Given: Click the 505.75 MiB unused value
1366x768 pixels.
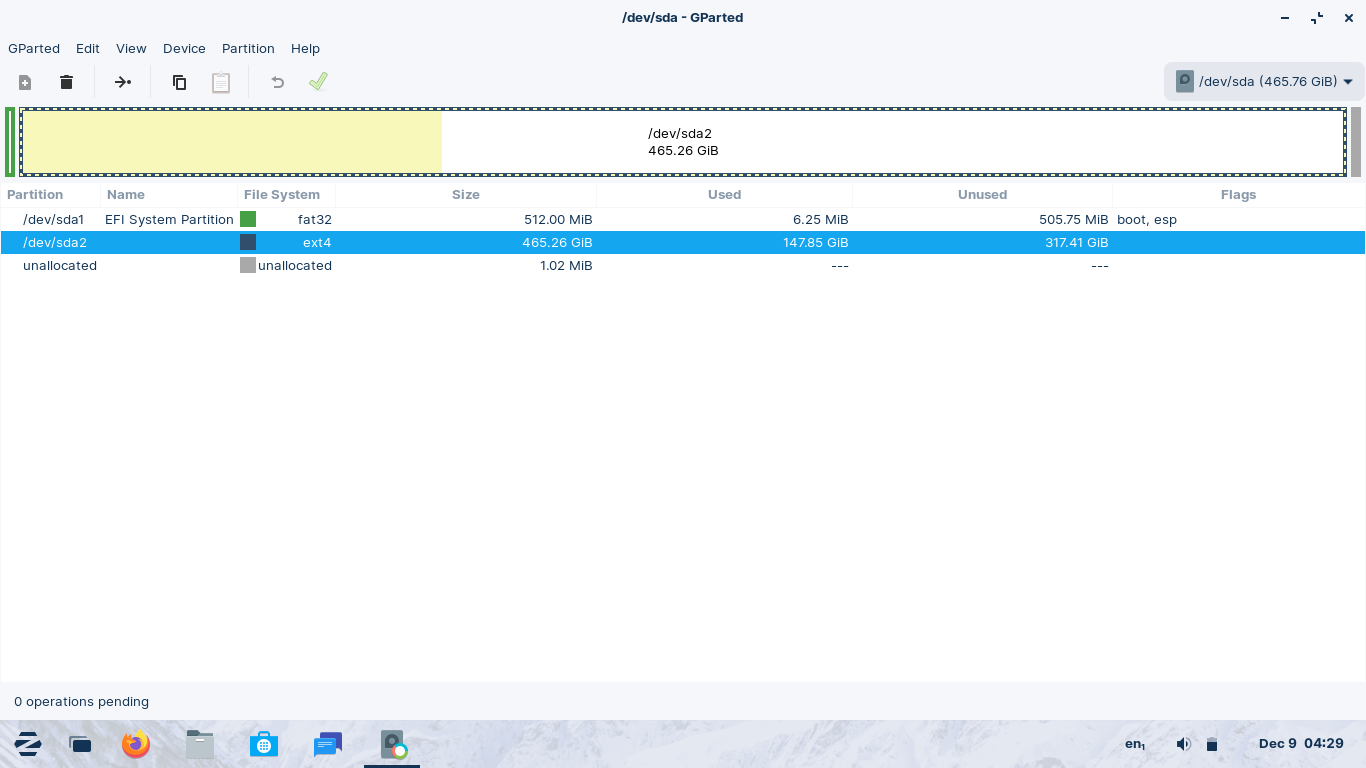Looking at the screenshot, I should (1074, 219).
